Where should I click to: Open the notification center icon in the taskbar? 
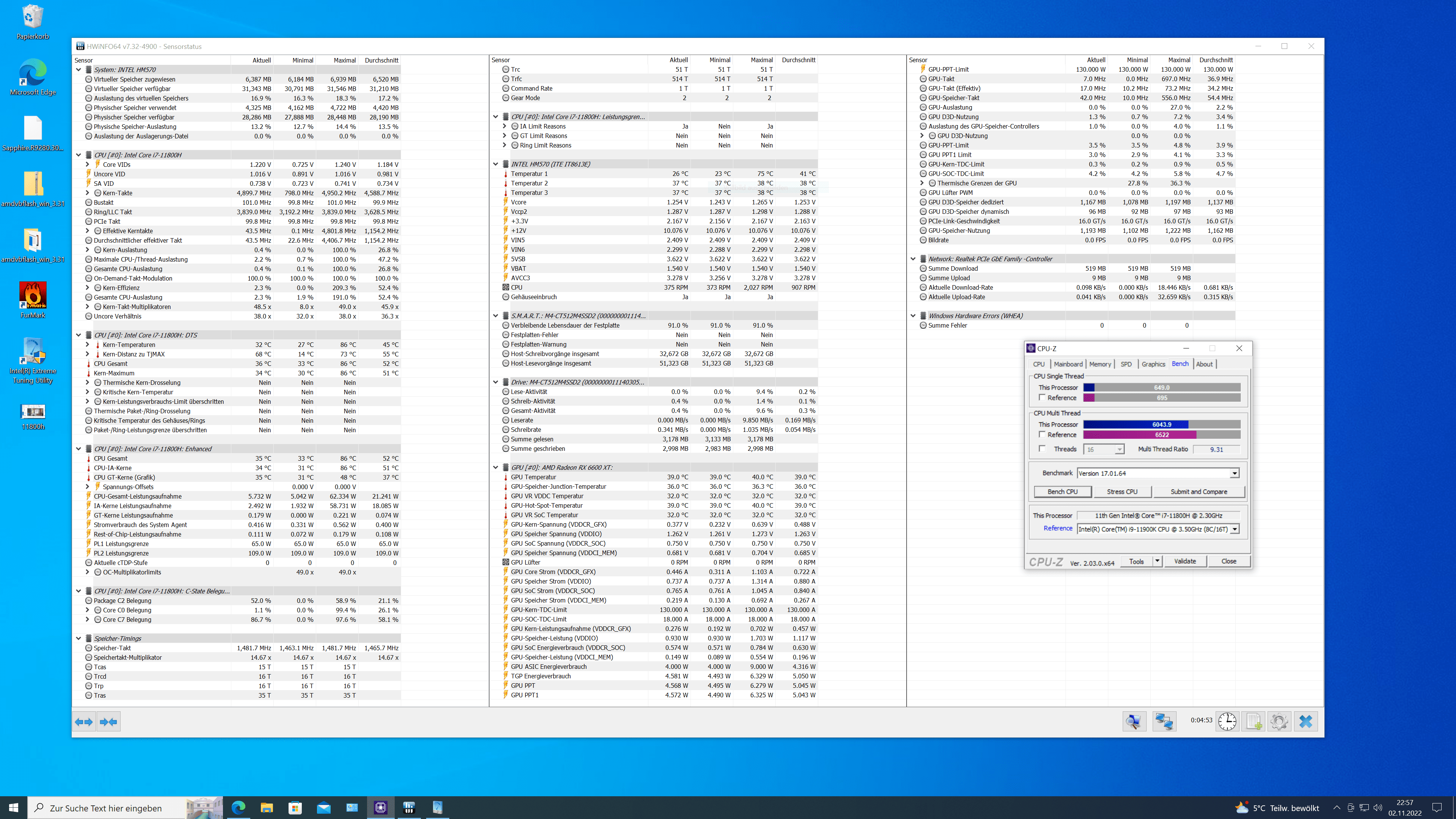(x=1437, y=808)
